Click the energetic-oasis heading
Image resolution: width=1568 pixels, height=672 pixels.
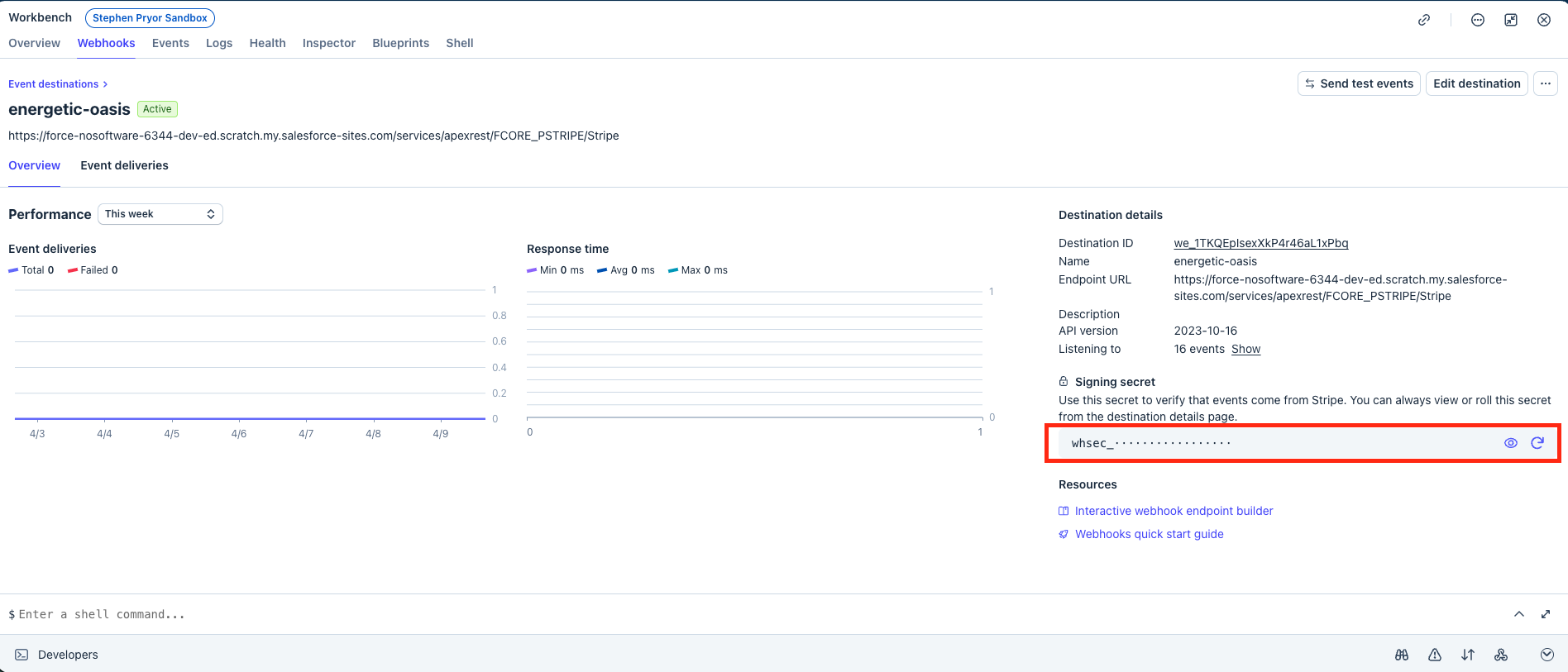(69, 109)
